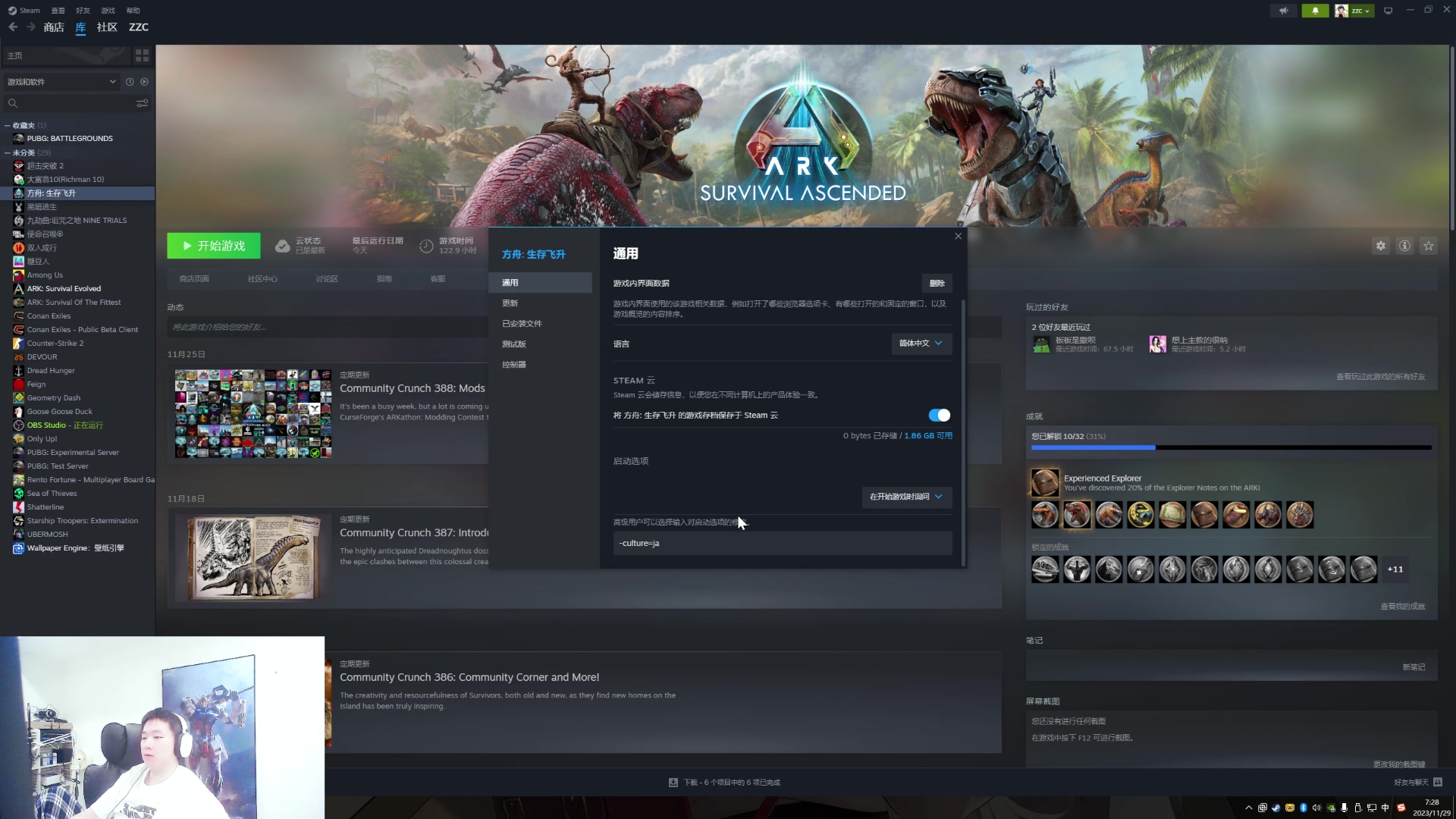Expand the +11 locked achievements
This screenshot has width=1456, height=819.
tap(1395, 570)
